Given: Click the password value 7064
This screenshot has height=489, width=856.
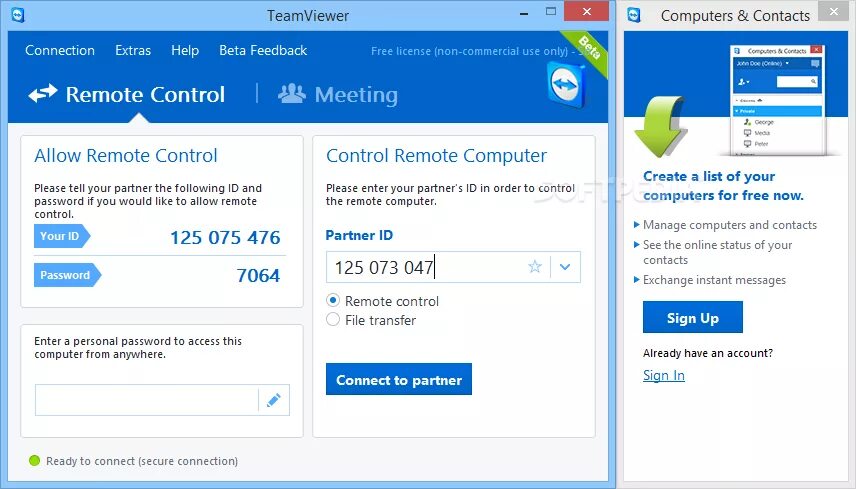Looking at the screenshot, I should click(x=258, y=276).
